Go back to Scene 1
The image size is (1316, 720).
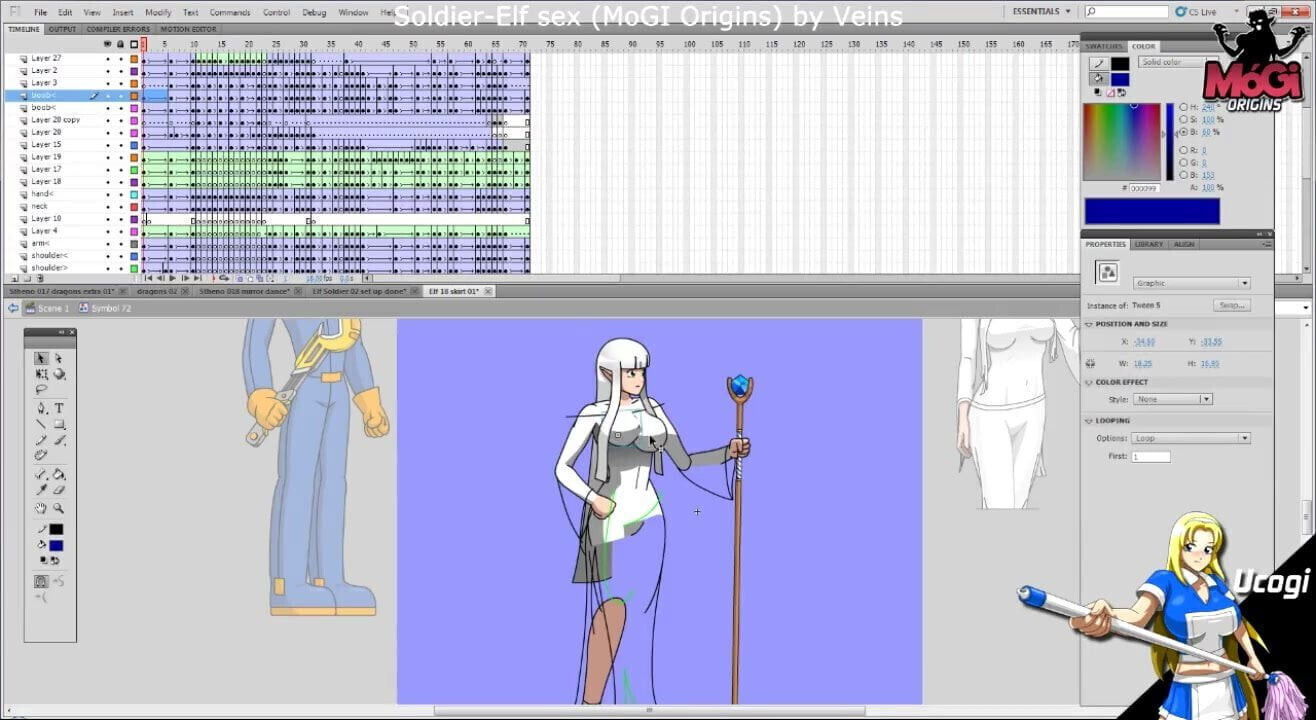[x=53, y=308]
